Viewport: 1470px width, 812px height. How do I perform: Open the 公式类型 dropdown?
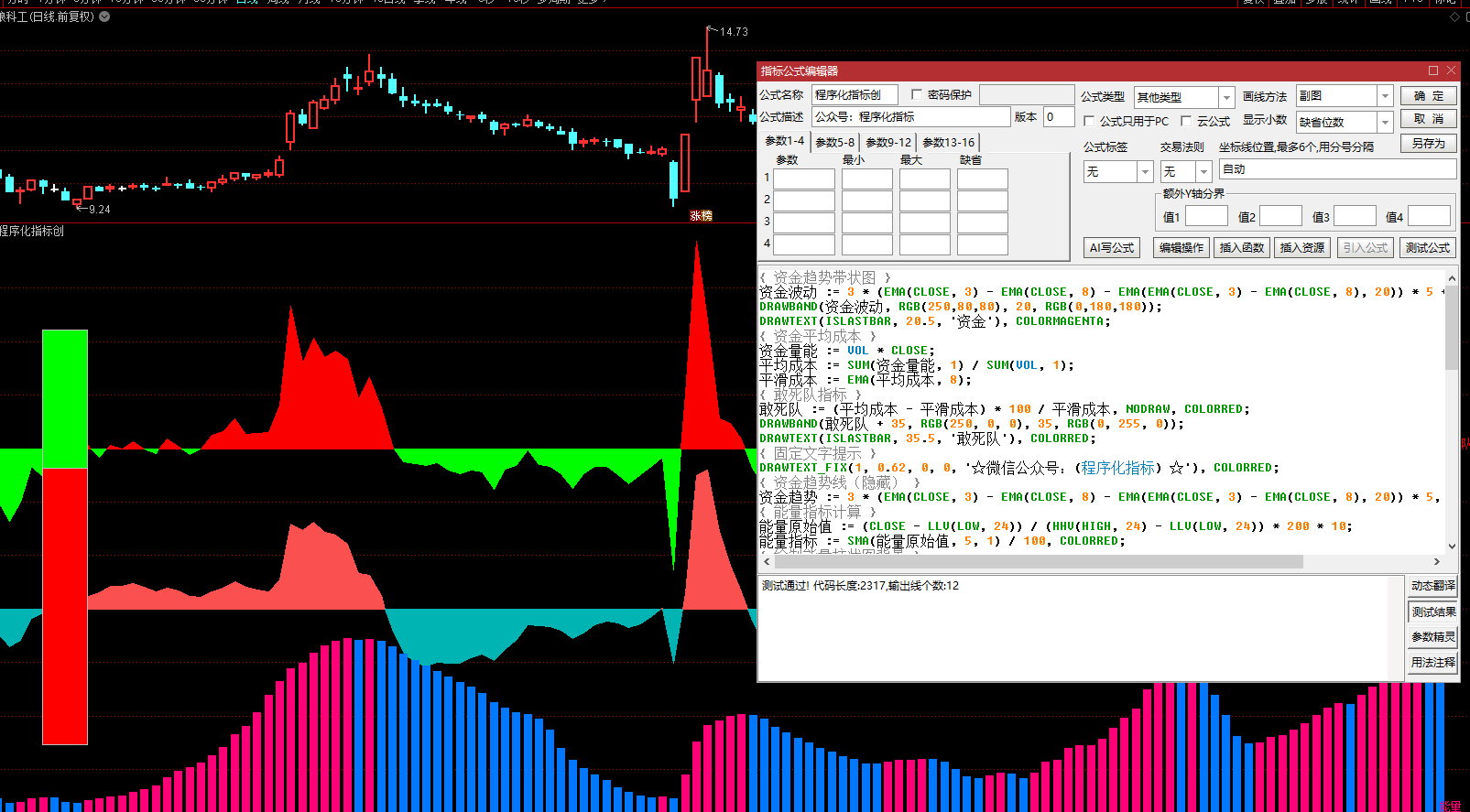(1226, 97)
